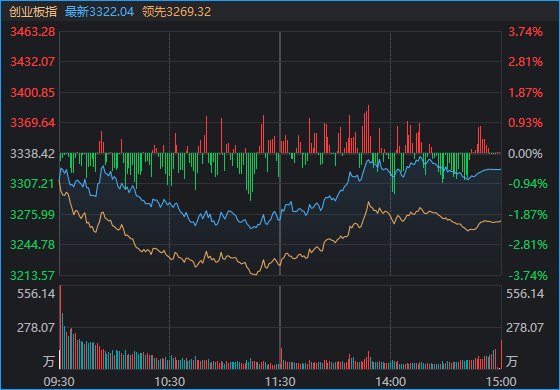
Task: Click the 3369.64 price axis label
Action: 33,123
